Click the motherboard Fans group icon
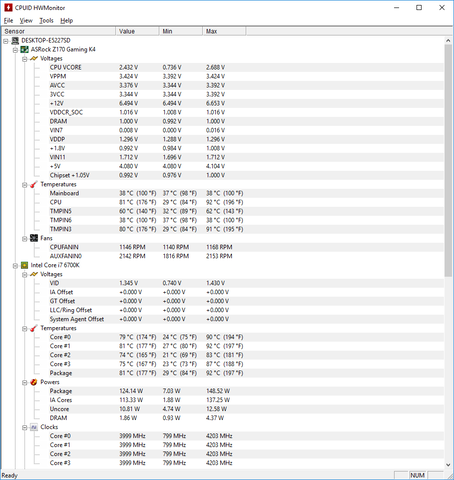Viewport: 454px width, 480px height. [x=34, y=238]
